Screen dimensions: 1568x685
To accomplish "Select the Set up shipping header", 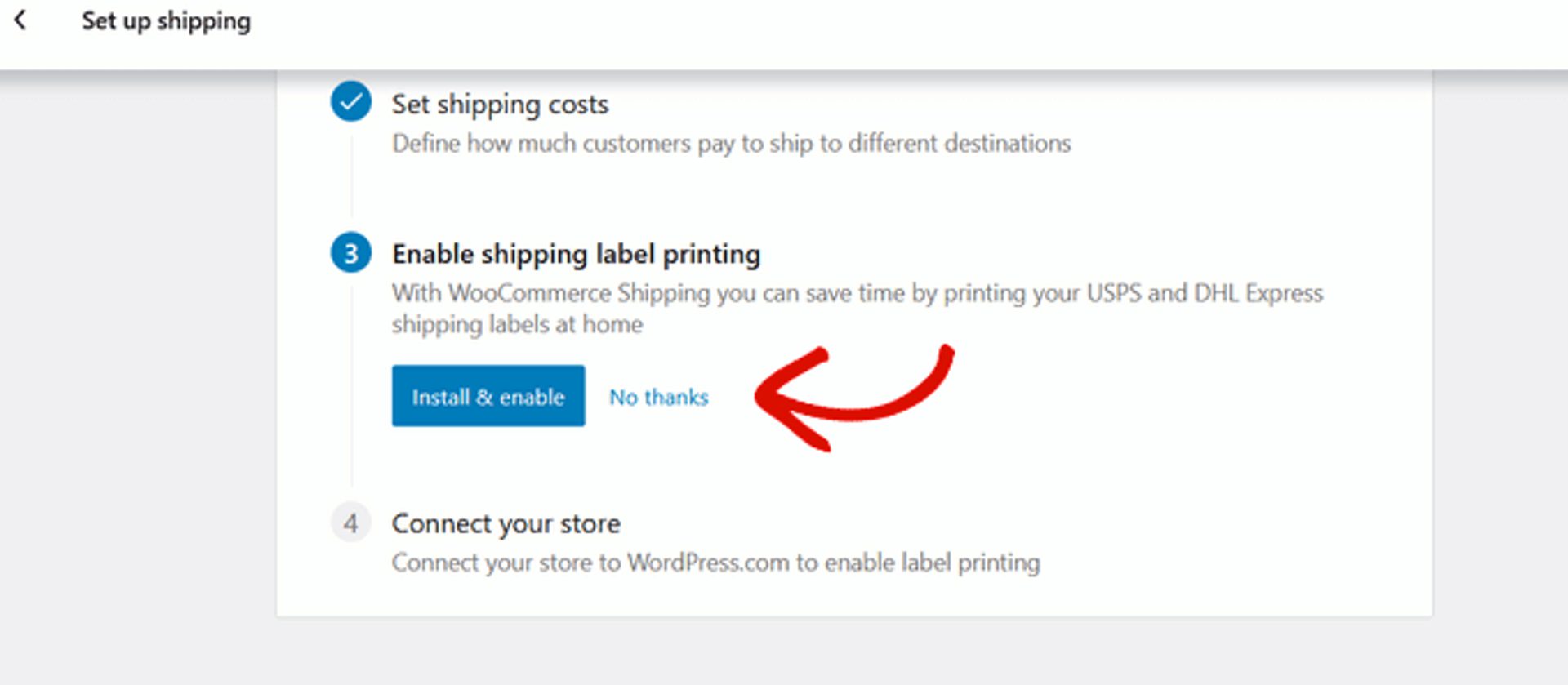I will pyautogui.click(x=167, y=20).
